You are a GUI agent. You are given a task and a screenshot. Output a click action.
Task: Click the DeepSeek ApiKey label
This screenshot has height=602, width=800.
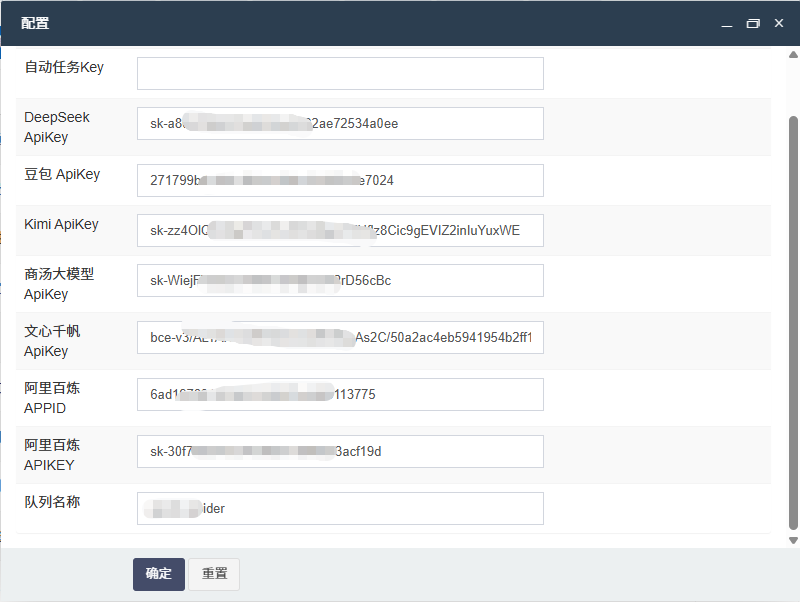pos(57,127)
